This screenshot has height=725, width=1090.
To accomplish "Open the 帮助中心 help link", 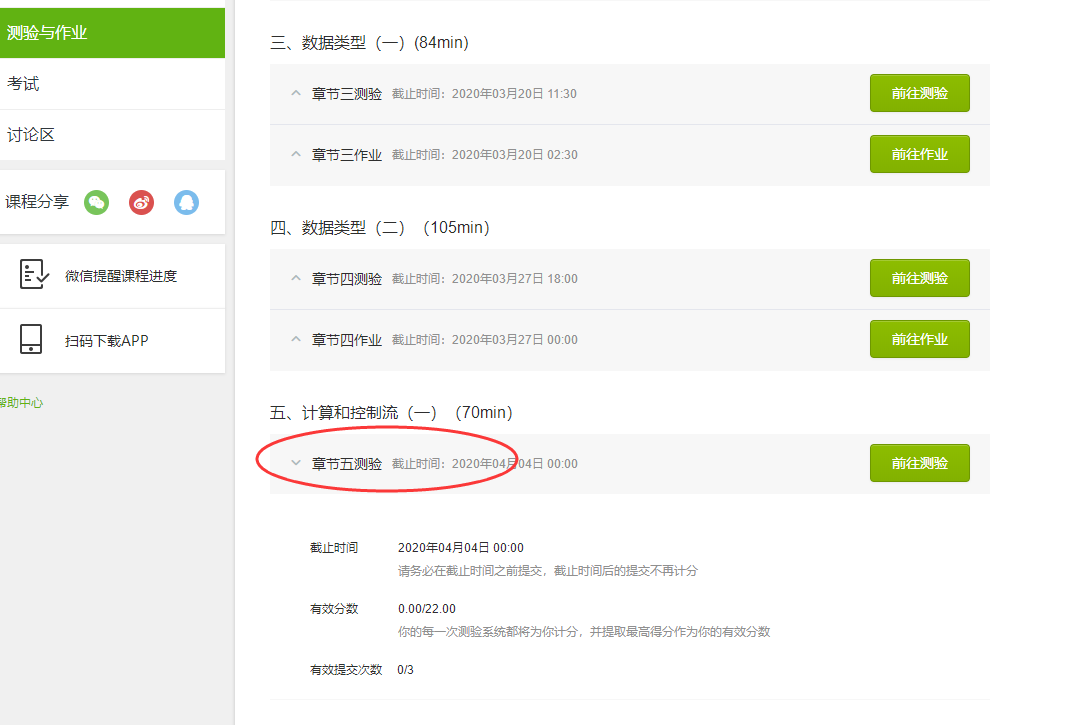I will [21, 403].
